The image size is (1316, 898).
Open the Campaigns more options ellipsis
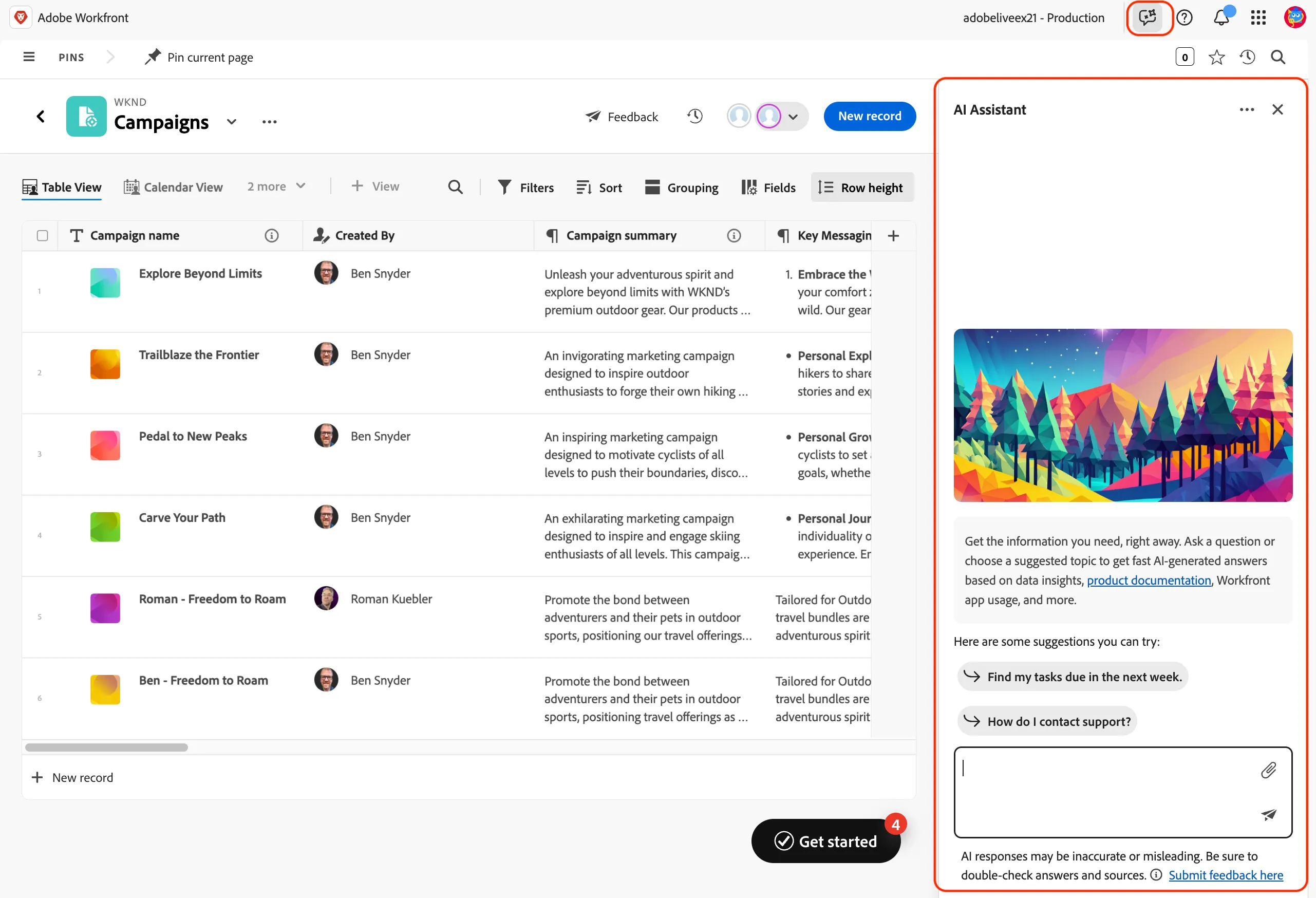[x=270, y=122]
